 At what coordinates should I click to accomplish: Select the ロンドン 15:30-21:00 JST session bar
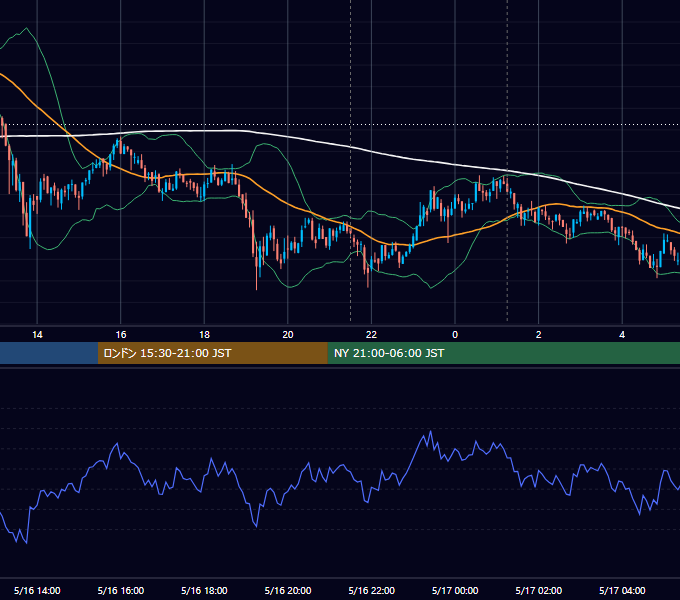pyautogui.click(x=212, y=353)
